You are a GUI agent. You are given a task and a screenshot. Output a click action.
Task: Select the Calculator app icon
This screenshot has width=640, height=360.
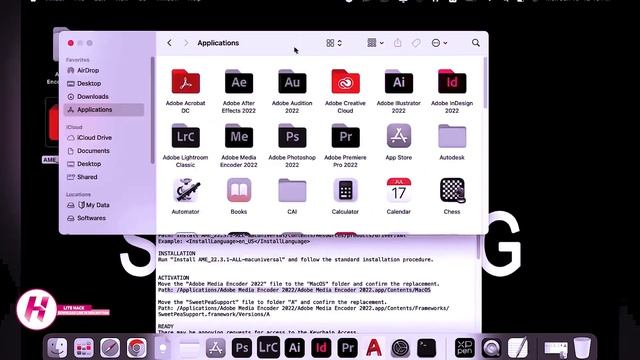345,190
